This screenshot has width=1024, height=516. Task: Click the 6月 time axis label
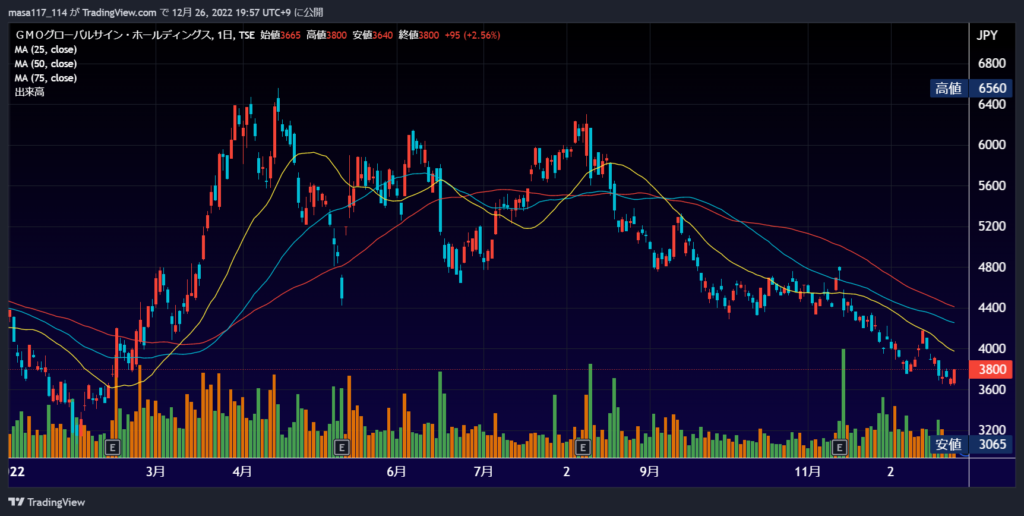coord(396,472)
